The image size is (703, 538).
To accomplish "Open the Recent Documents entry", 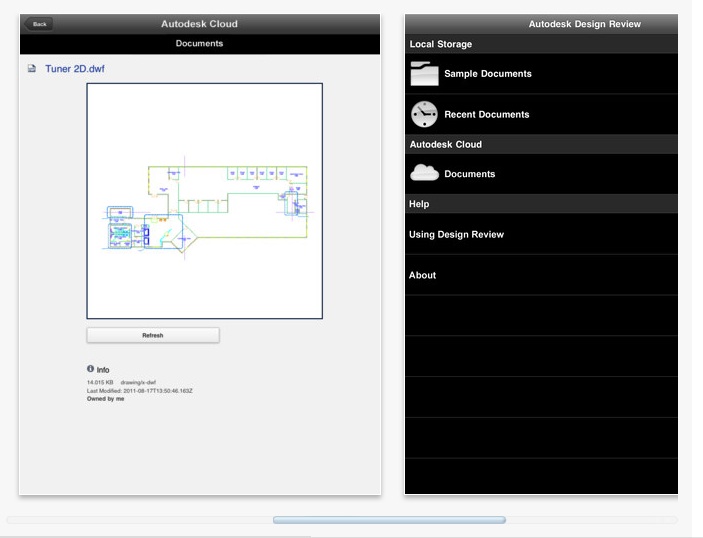I will point(541,114).
